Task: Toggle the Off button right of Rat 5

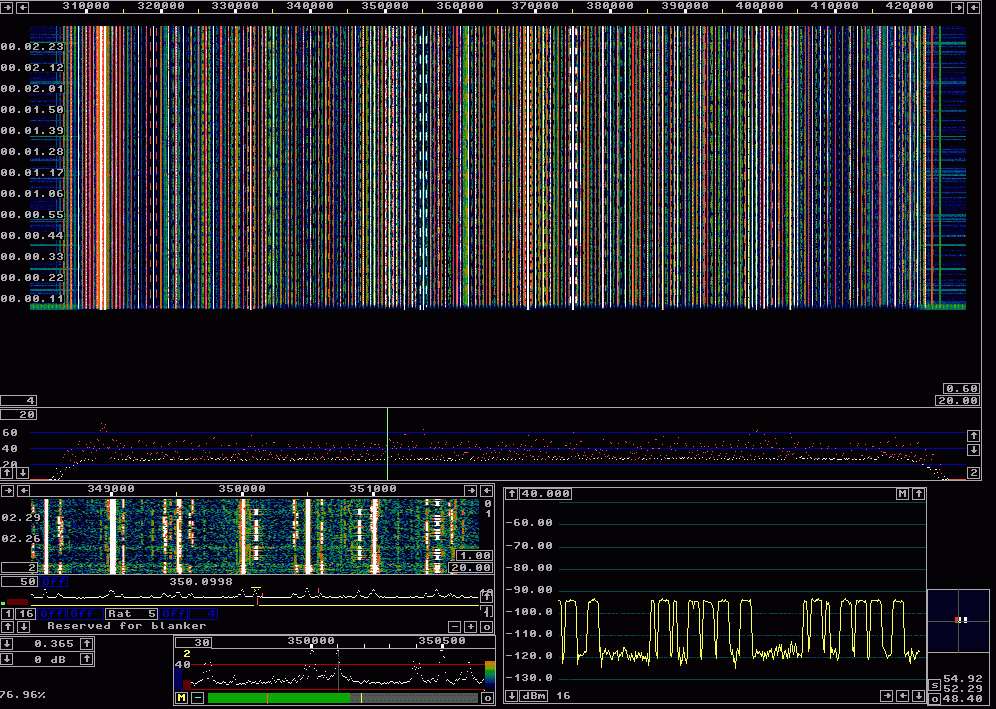Action: click(173, 614)
